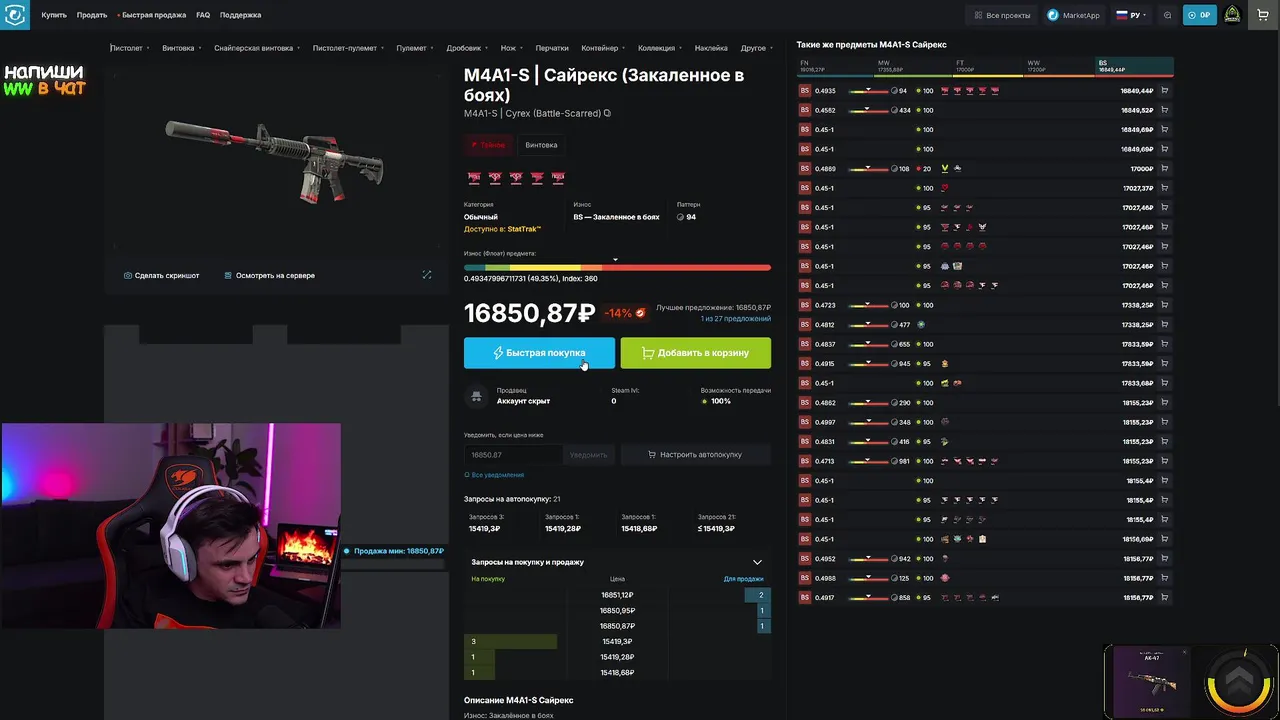Screen dimensions: 1280x720
Task: Open the Все уведомления link
Action: [494, 475]
